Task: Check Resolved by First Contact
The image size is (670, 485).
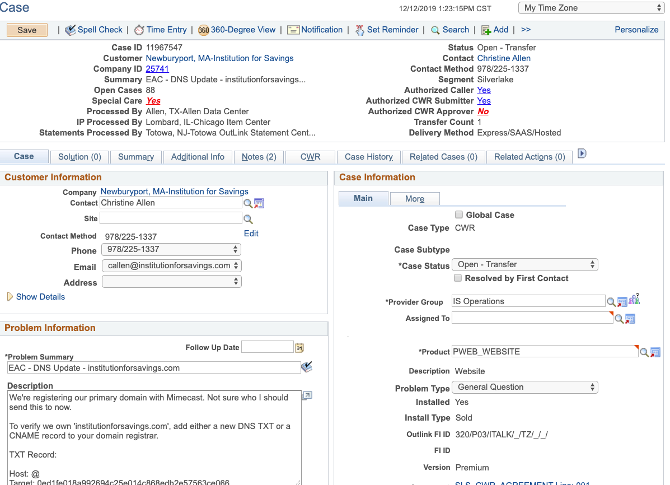Action: coord(458,278)
